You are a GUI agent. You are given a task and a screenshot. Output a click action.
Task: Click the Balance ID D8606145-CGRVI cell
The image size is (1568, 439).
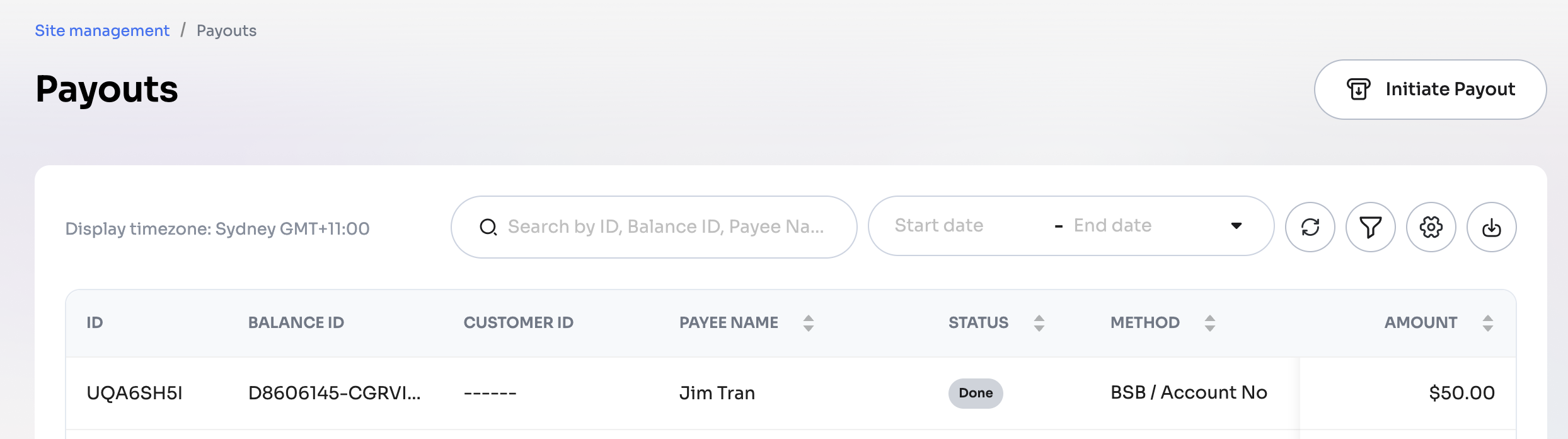pyautogui.click(x=334, y=393)
